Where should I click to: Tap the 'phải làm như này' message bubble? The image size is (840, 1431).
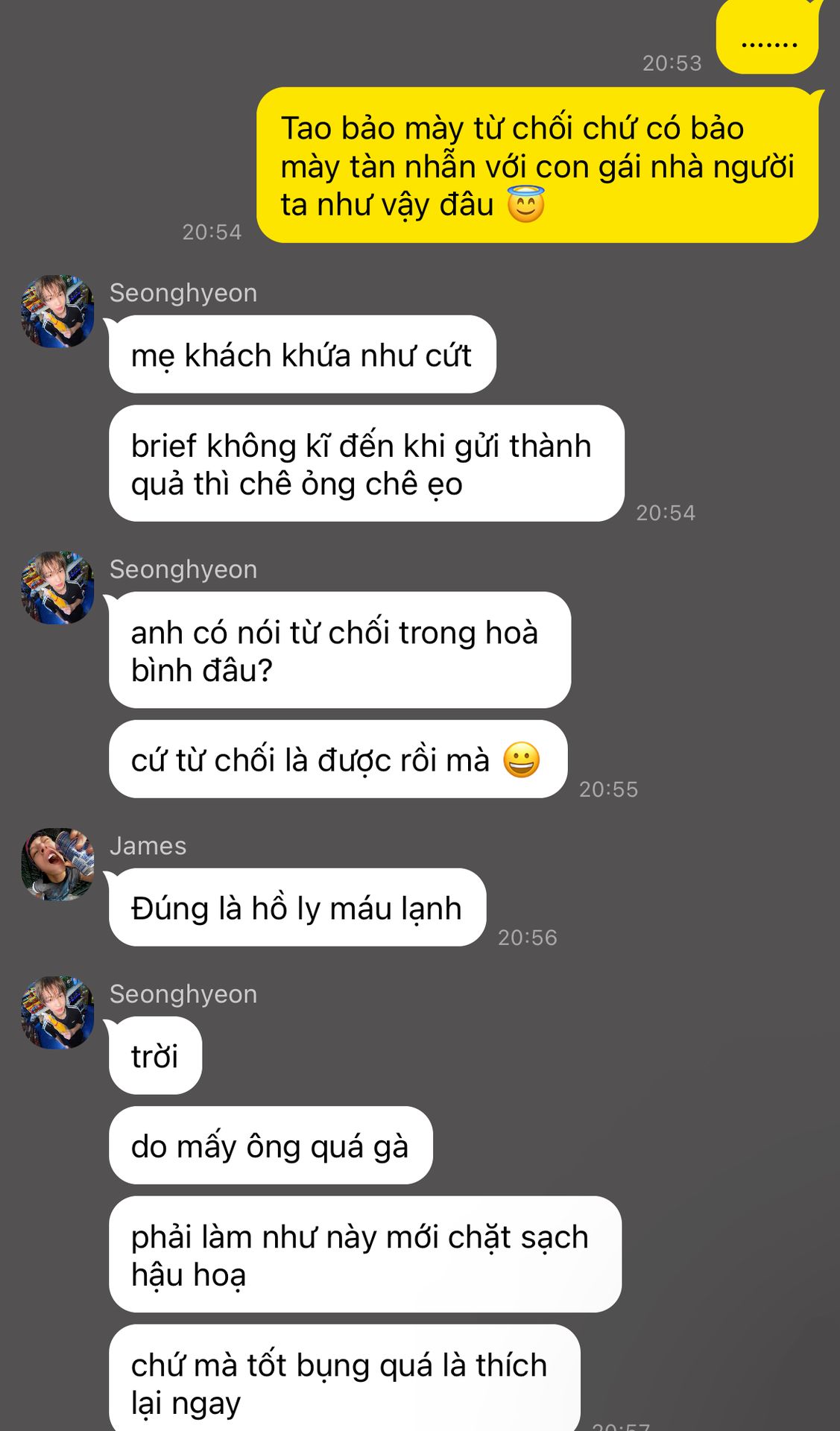[365, 1254]
